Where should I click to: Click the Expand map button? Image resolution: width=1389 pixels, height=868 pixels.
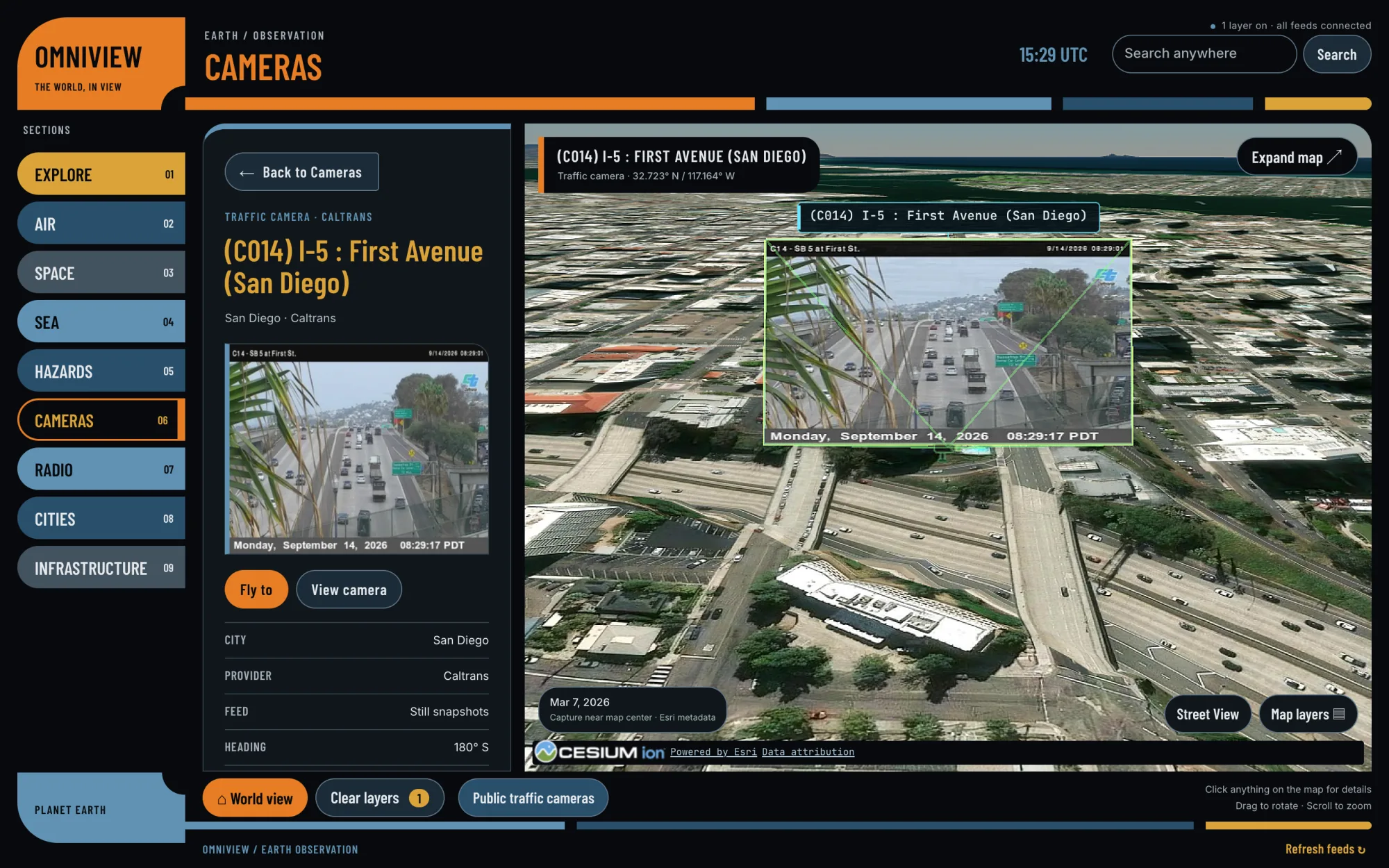[1297, 158]
